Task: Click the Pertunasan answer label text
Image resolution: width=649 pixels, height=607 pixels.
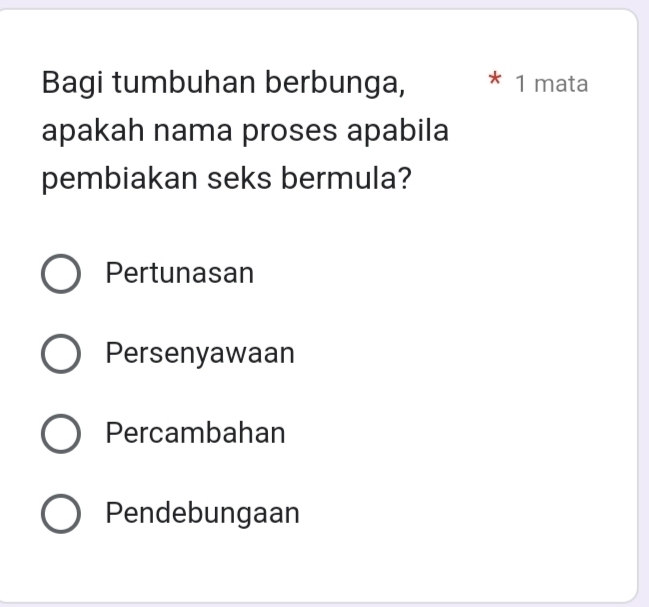Action: click(x=180, y=273)
